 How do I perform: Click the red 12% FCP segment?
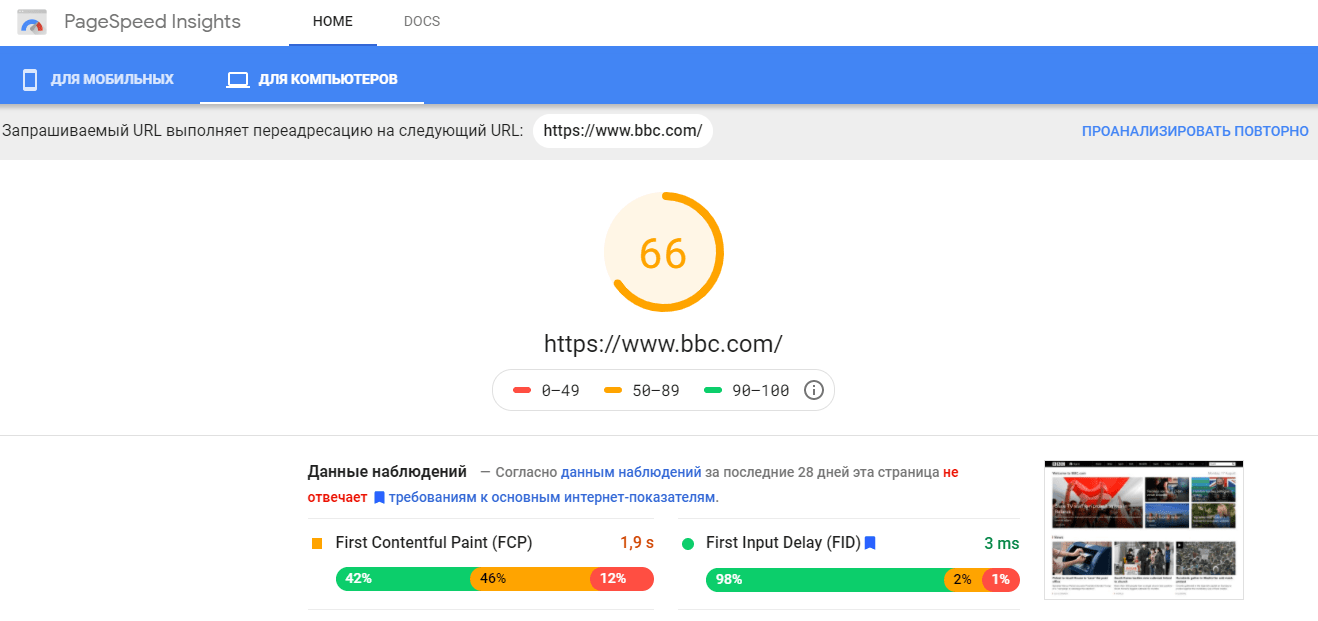(x=622, y=579)
